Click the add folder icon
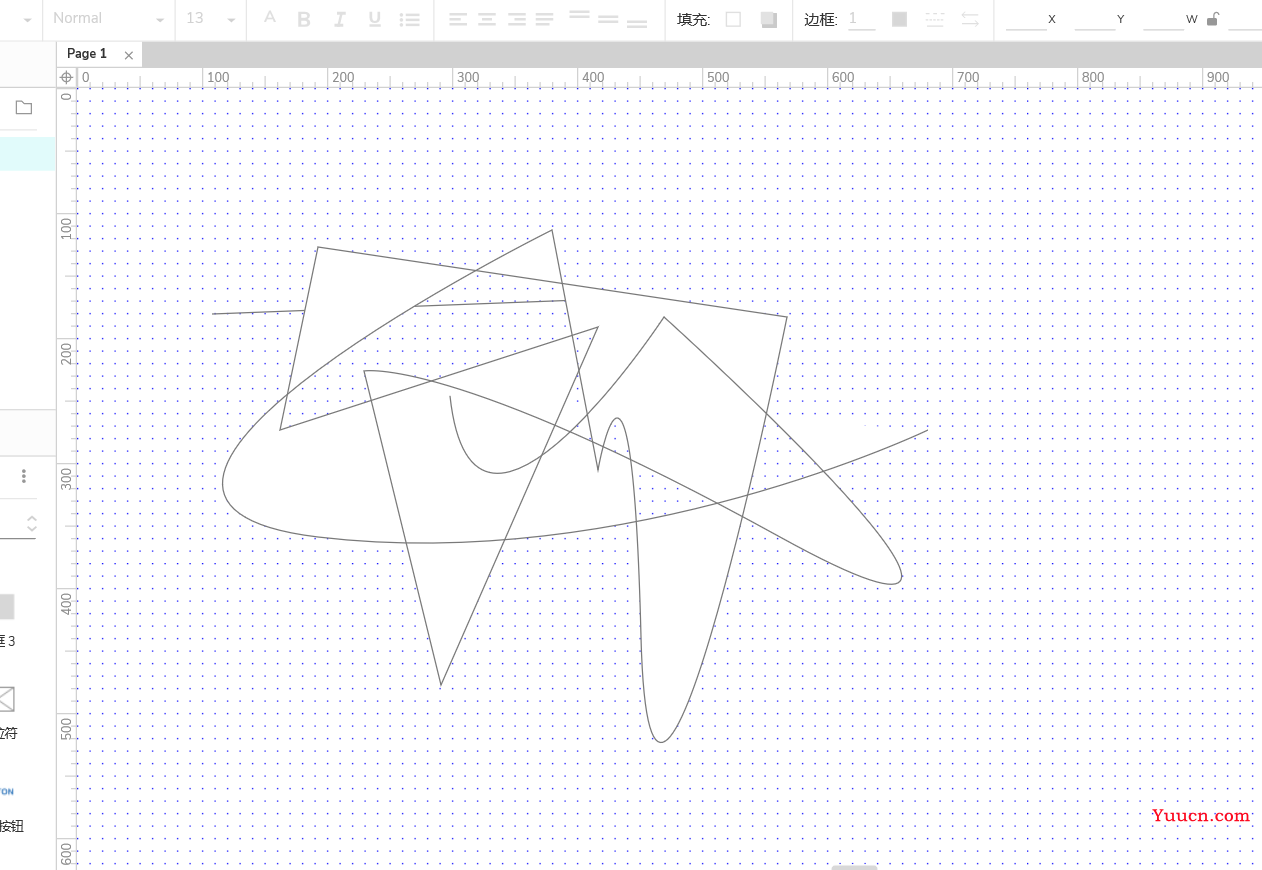This screenshot has height=870, width=1262. [x=24, y=108]
